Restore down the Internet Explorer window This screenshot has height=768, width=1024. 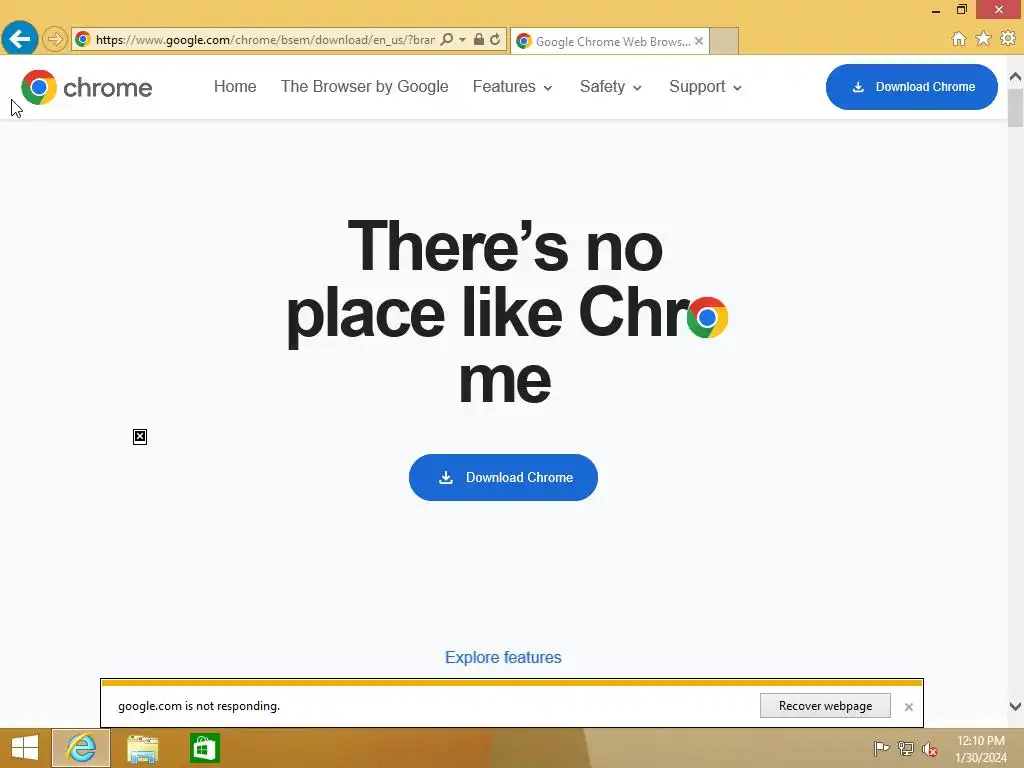coord(961,9)
